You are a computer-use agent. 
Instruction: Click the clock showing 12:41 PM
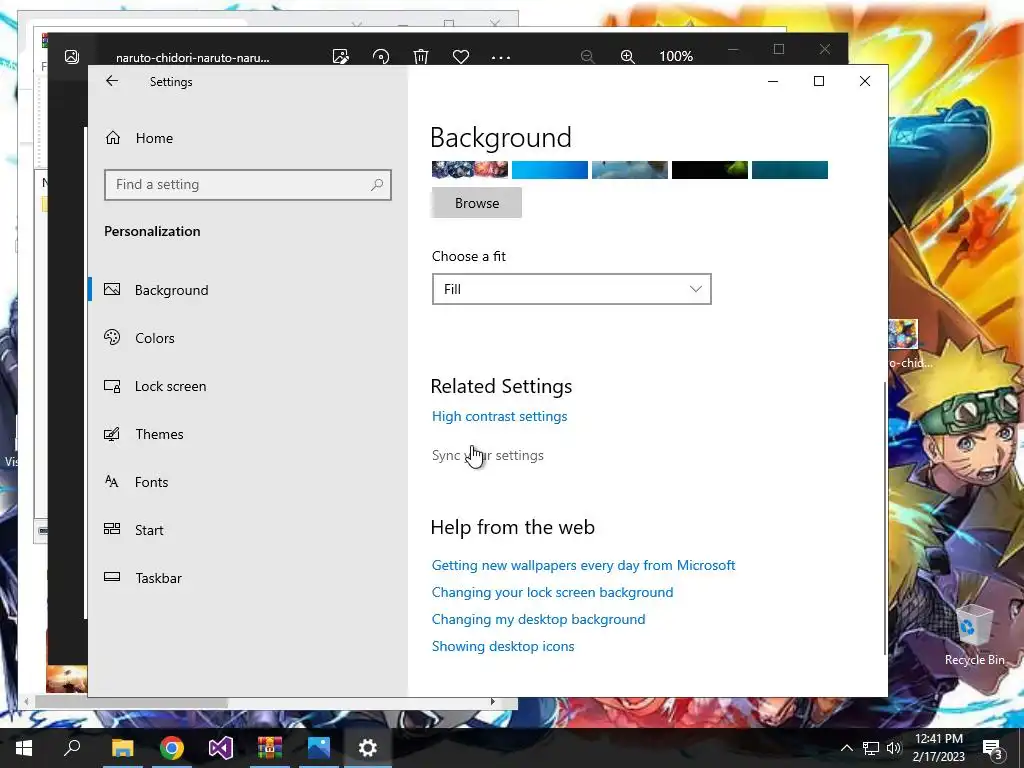(938, 739)
